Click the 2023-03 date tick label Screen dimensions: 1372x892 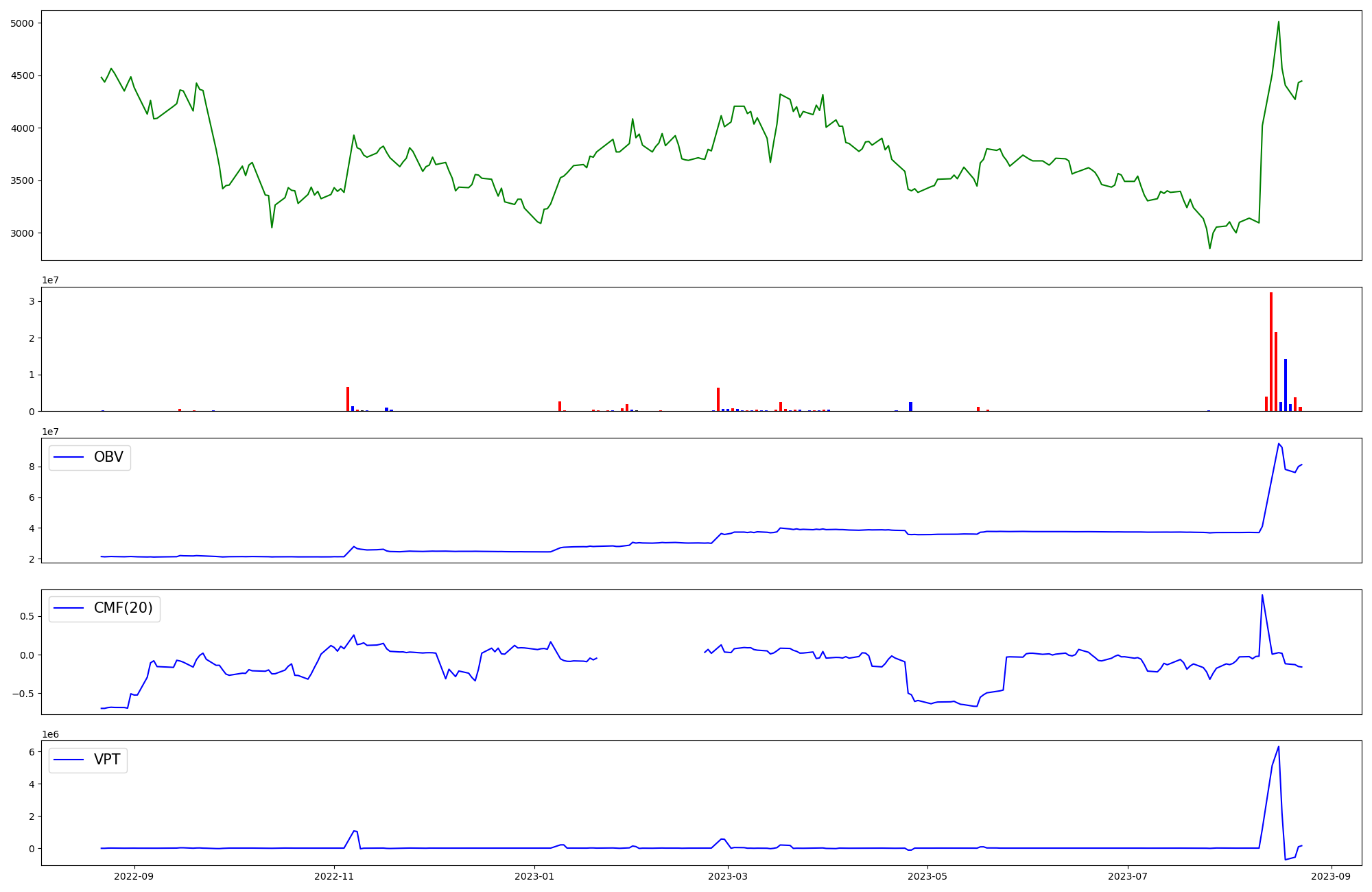(x=727, y=876)
